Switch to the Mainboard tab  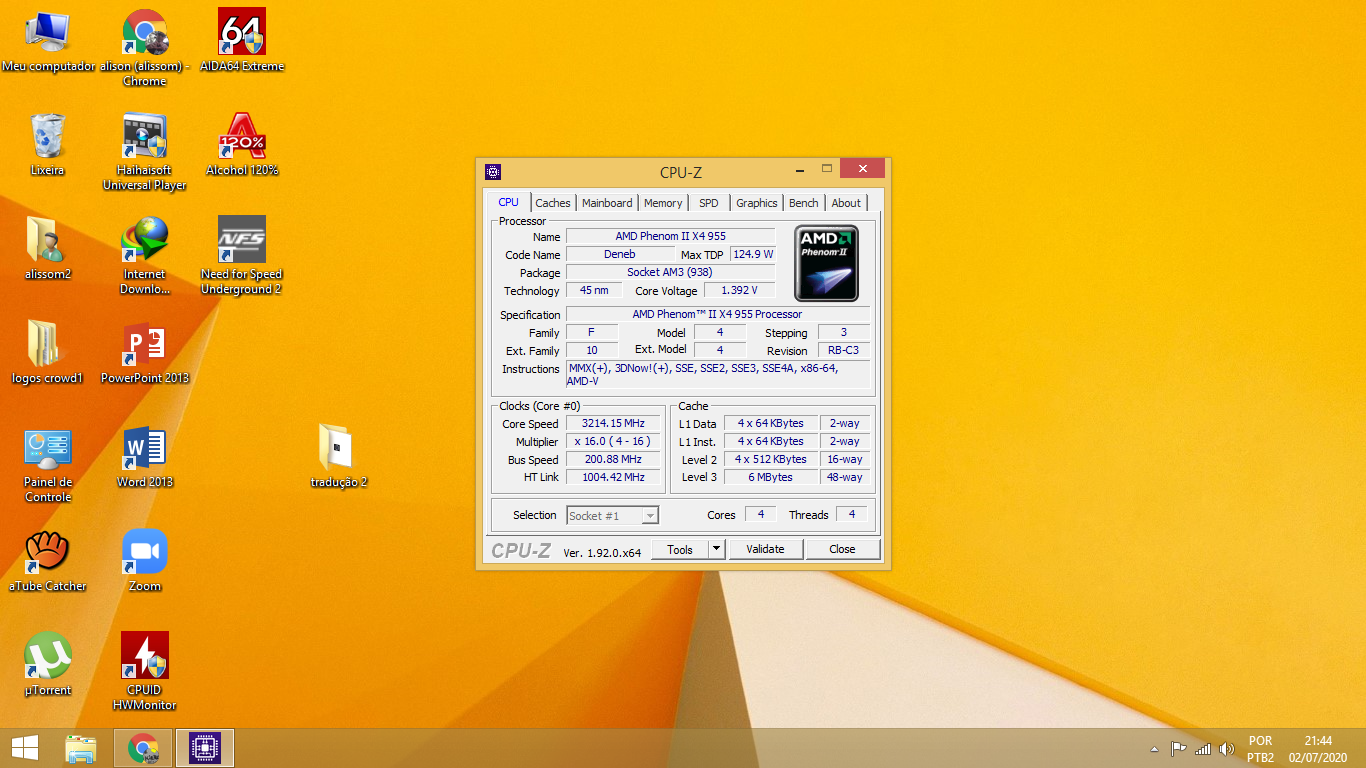tap(607, 203)
